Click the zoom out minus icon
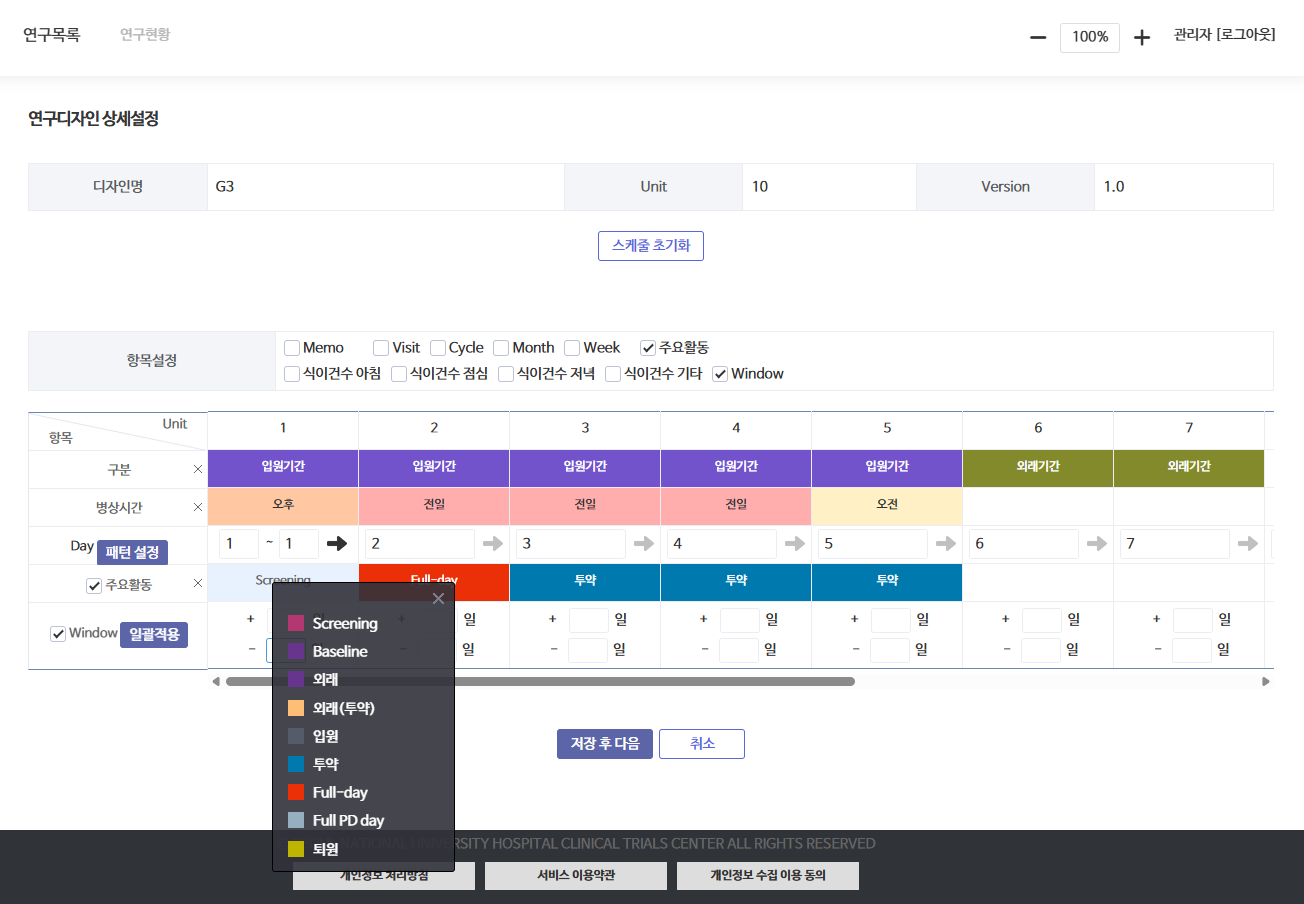 pos(1038,38)
